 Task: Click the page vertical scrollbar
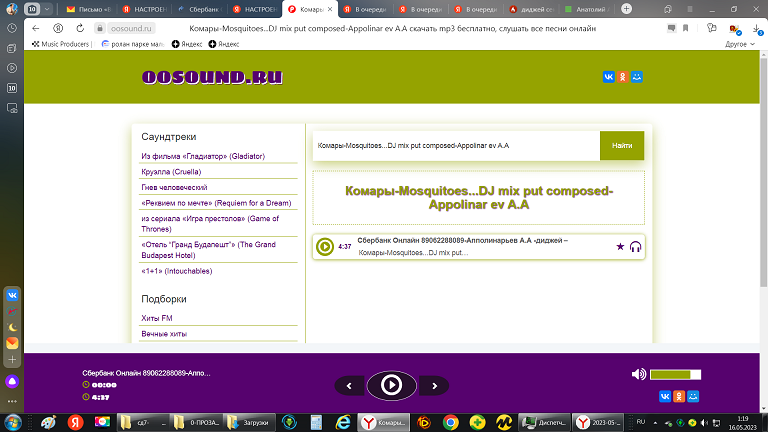click(764, 172)
